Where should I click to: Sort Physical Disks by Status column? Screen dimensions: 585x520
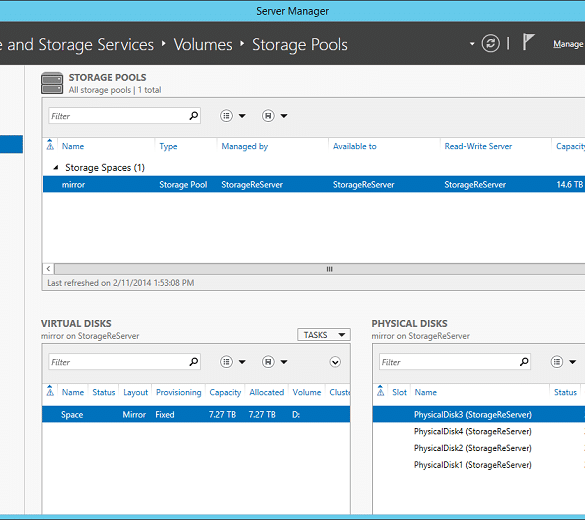coord(565,392)
